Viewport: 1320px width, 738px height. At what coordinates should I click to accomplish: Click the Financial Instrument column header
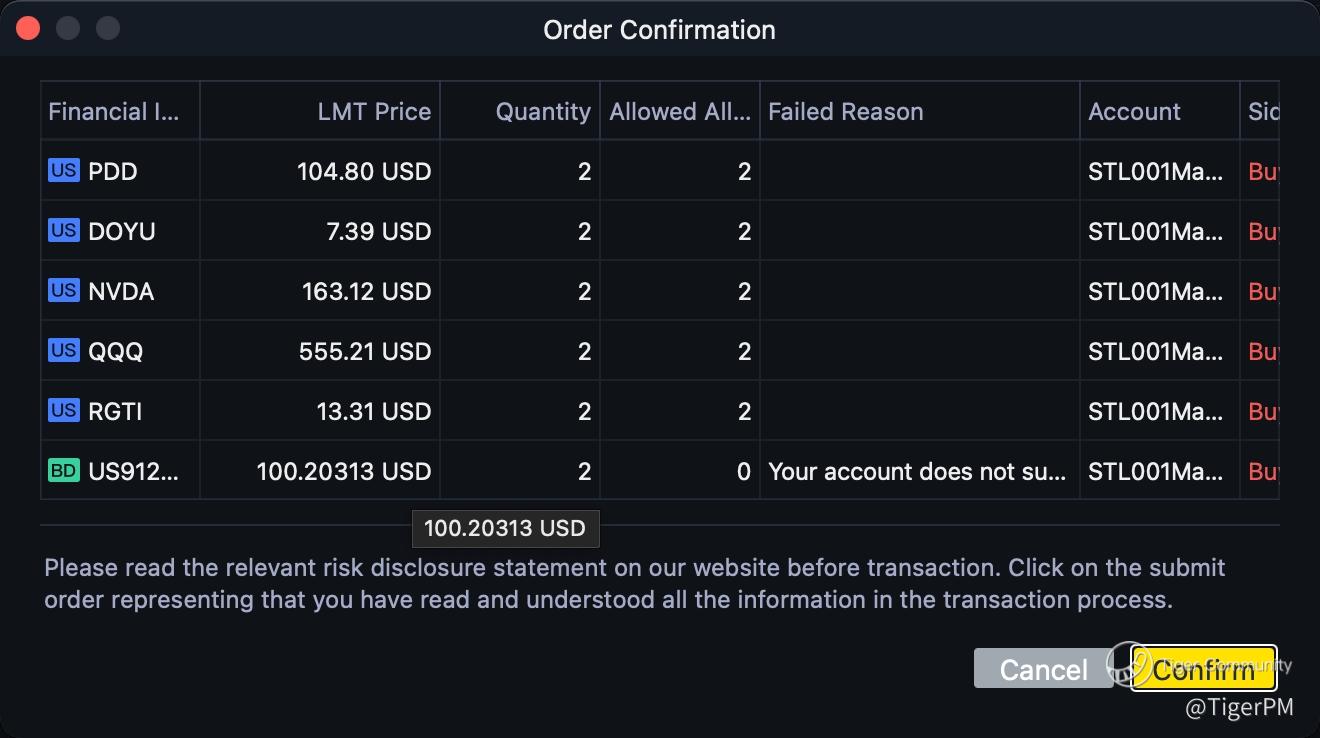point(114,111)
